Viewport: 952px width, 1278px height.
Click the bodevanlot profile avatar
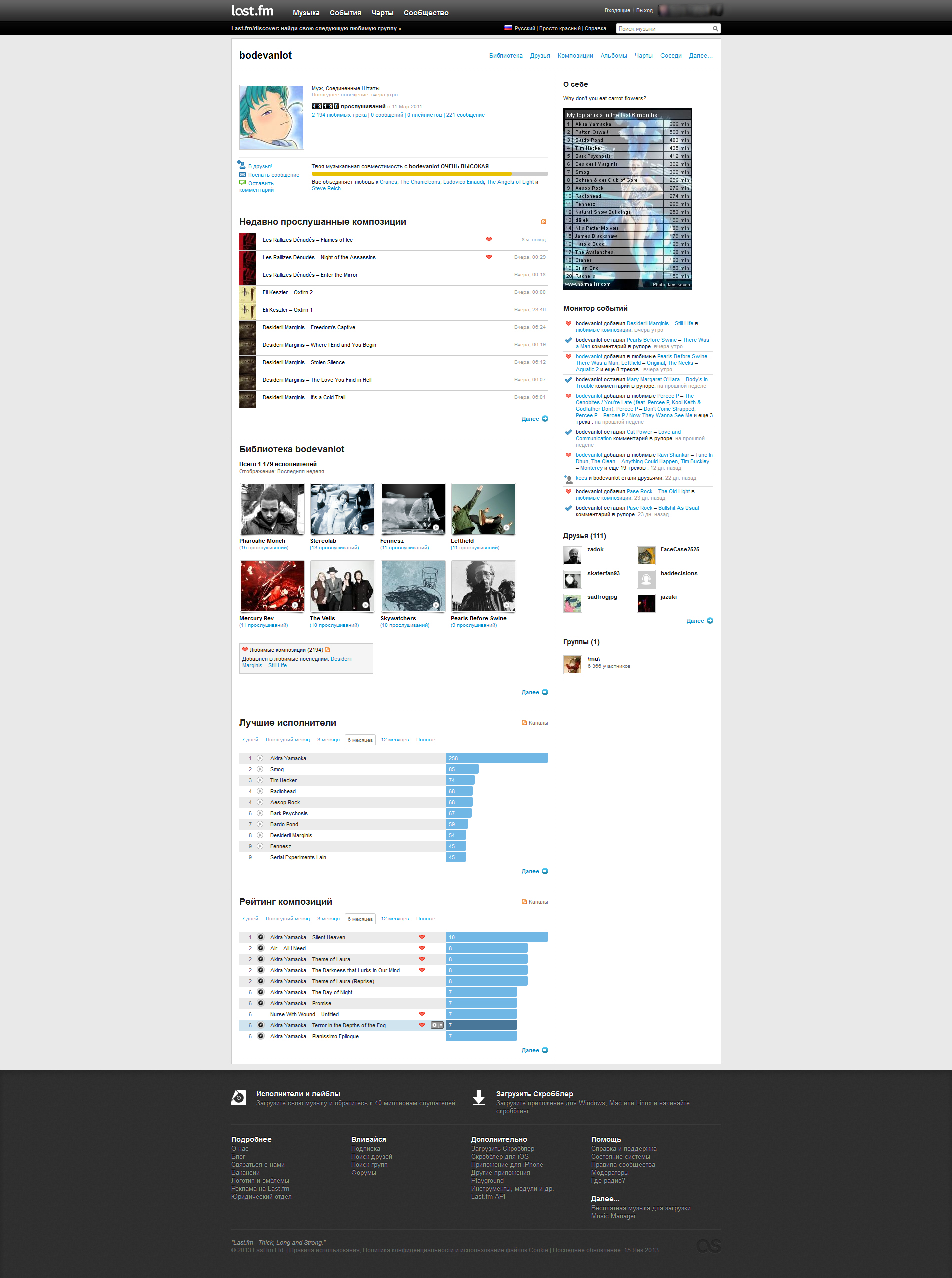pos(272,118)
